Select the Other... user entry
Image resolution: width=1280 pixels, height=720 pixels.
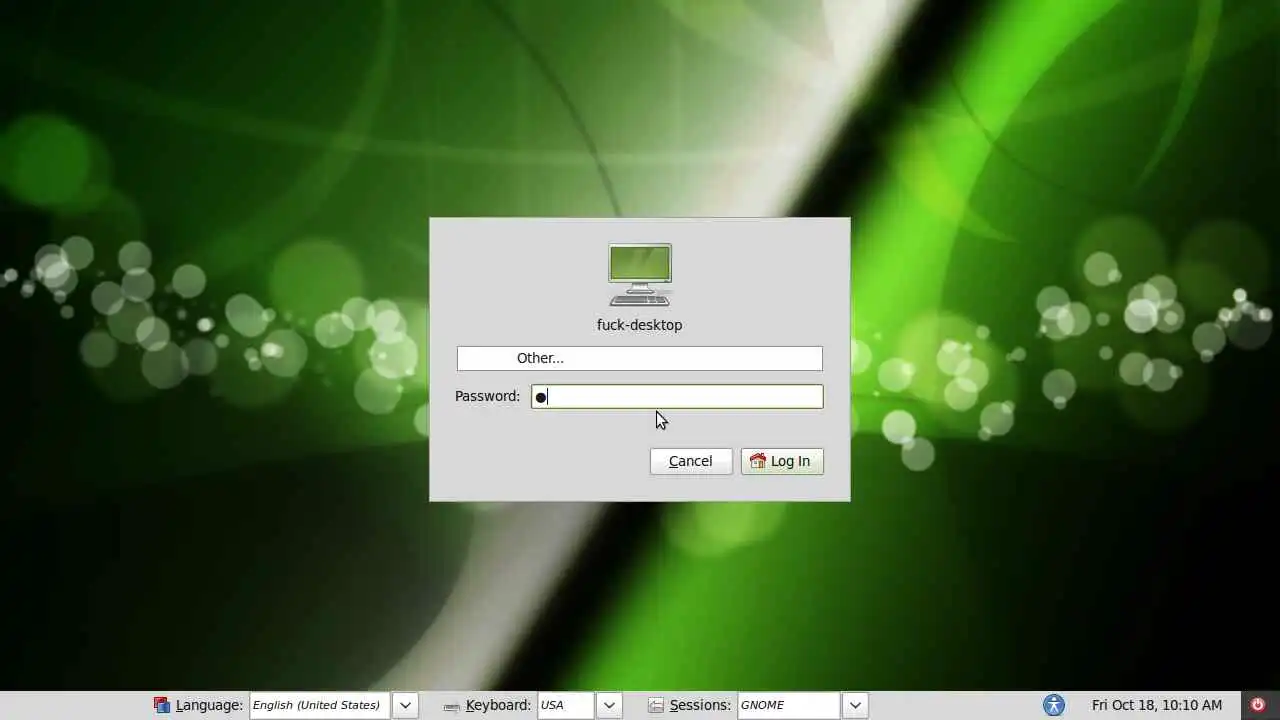coord(640,358)
